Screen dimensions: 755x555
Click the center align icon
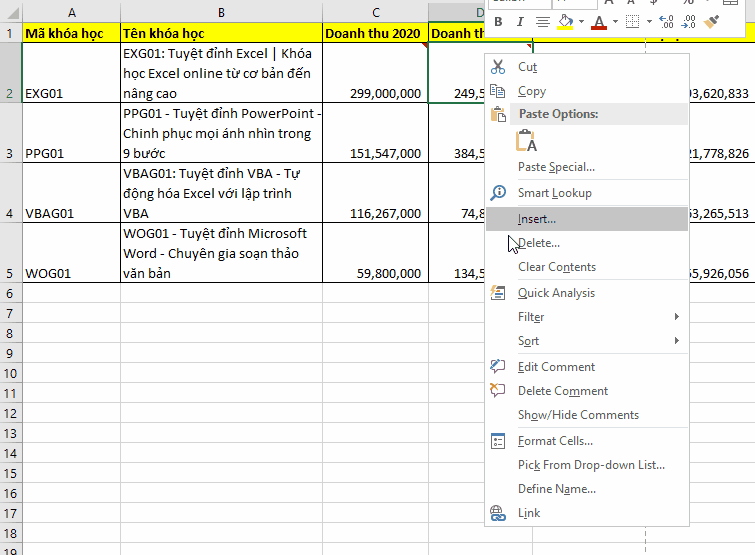click(543, 21)
